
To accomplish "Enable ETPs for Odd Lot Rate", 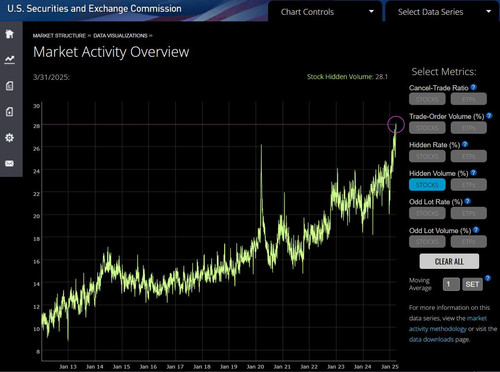I will [469, 213].
